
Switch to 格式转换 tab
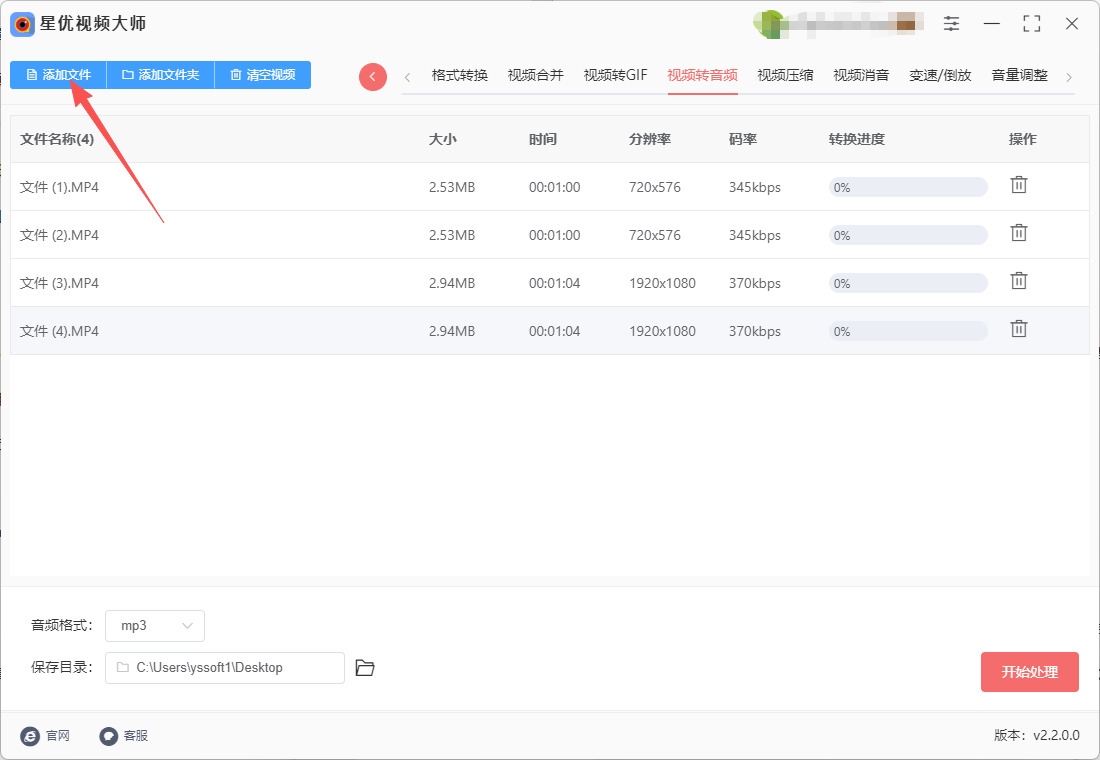pyautogui.click(x=460, y=75)
